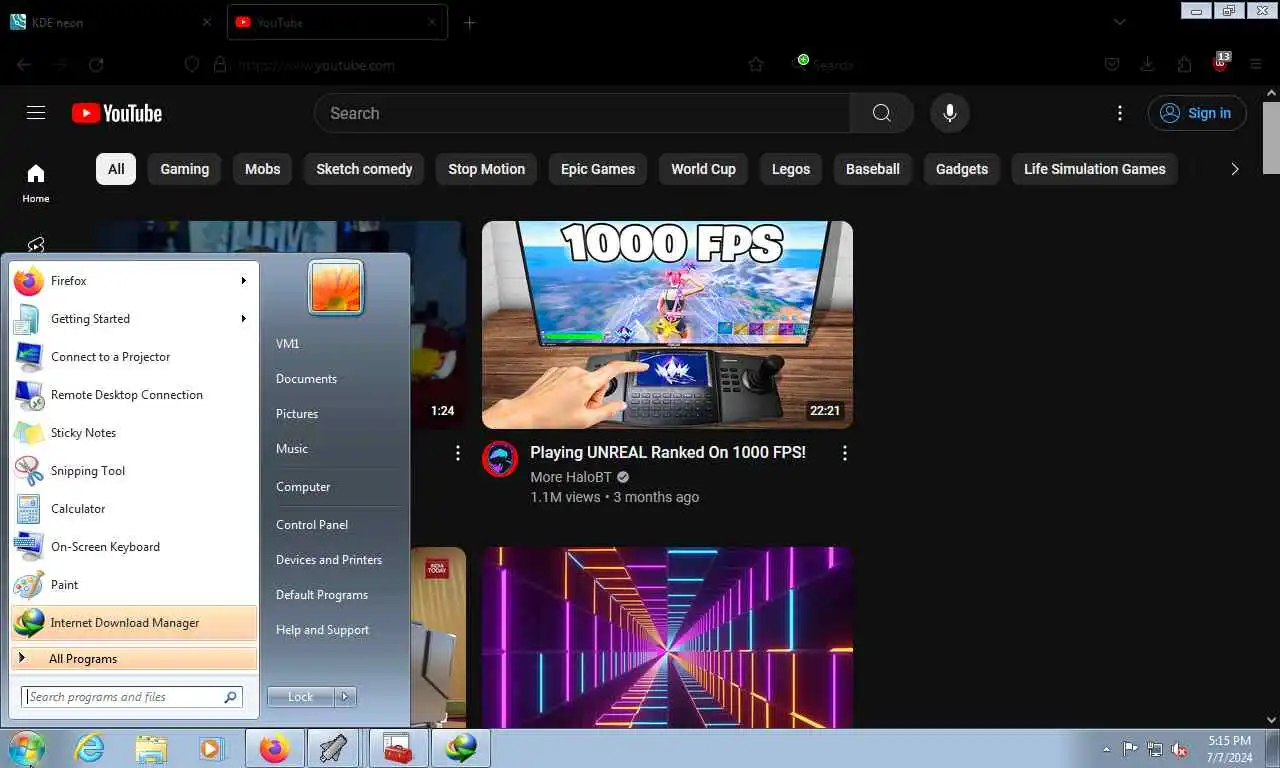1280x768 pixels.
Task: Search with your voice microphone button
Action: tap(950, 113)
